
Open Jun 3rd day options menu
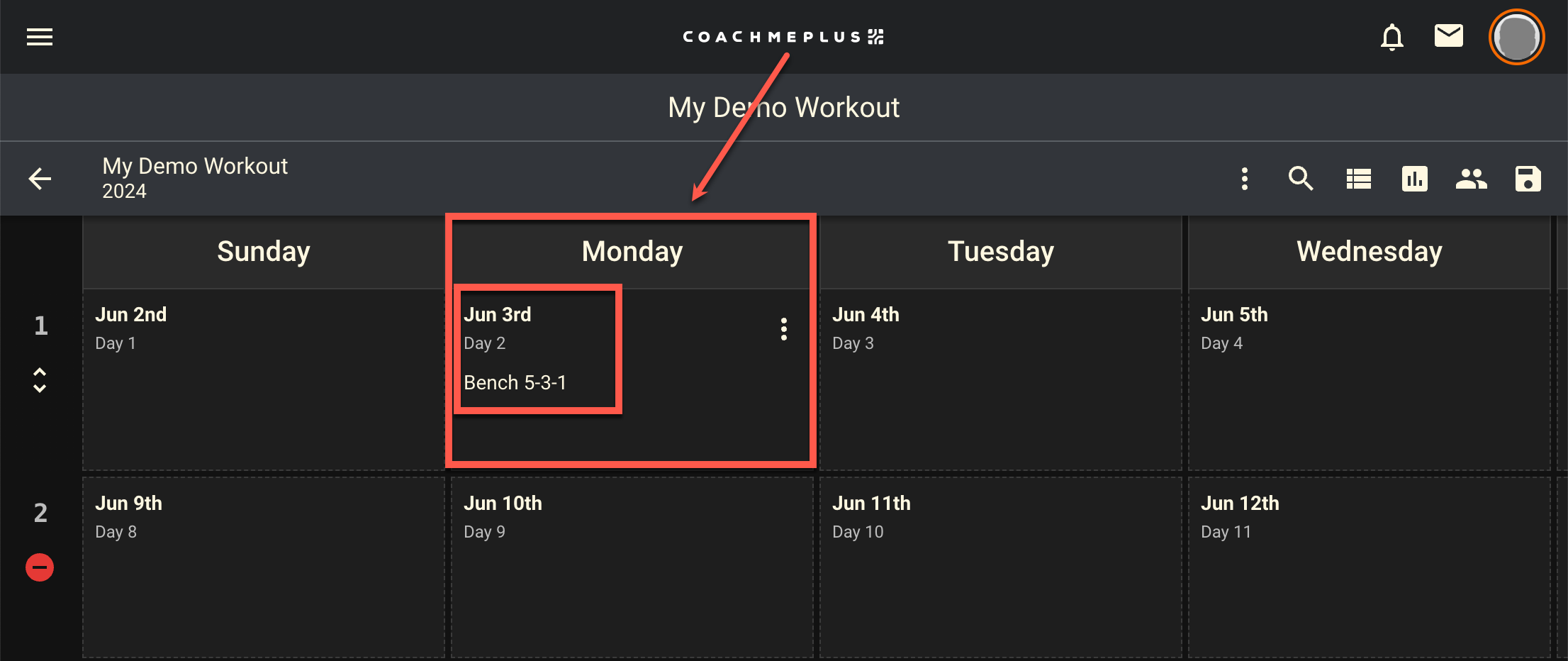point(783,329)
